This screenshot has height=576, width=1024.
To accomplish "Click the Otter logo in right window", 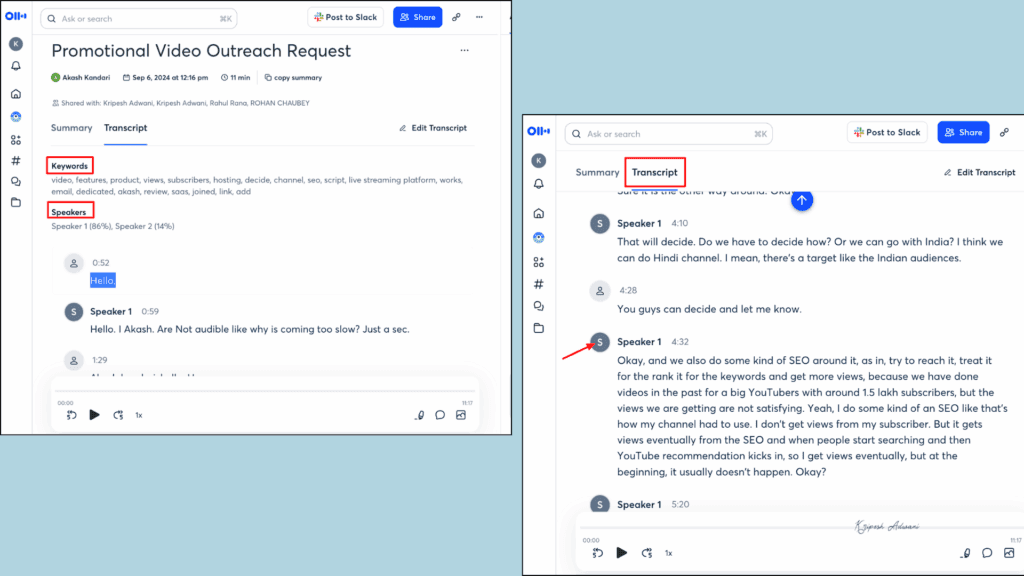I will pyautogui.click(x=539, y=131).
